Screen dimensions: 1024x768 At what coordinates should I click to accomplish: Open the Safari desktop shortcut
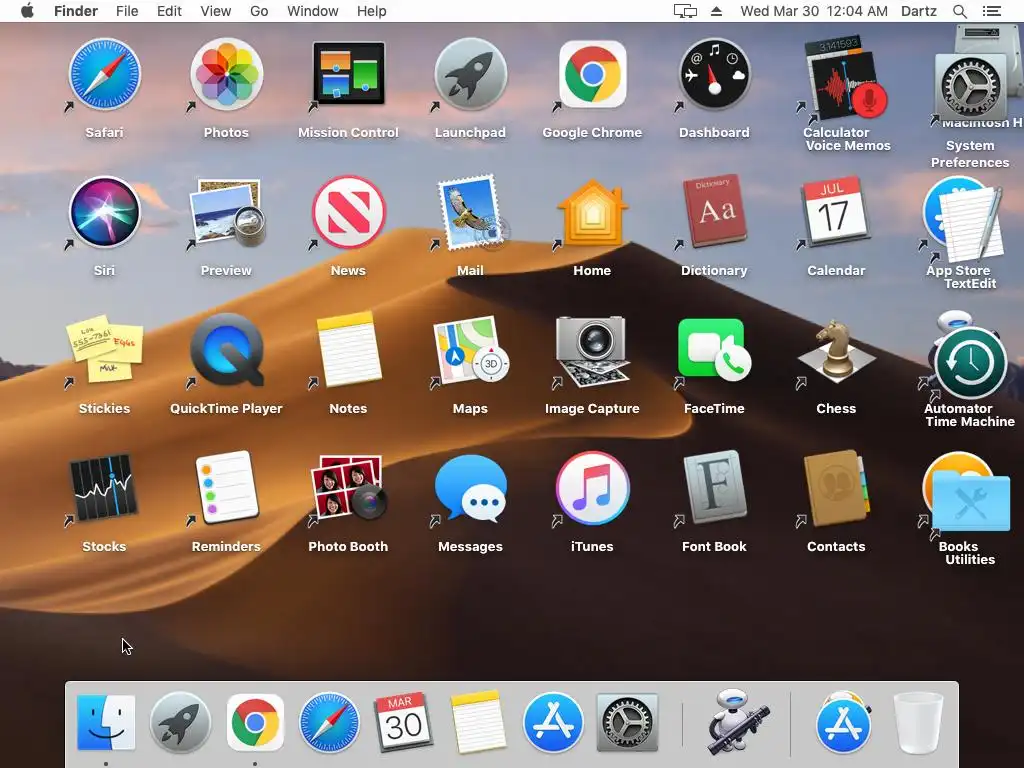tap(104, 74)
